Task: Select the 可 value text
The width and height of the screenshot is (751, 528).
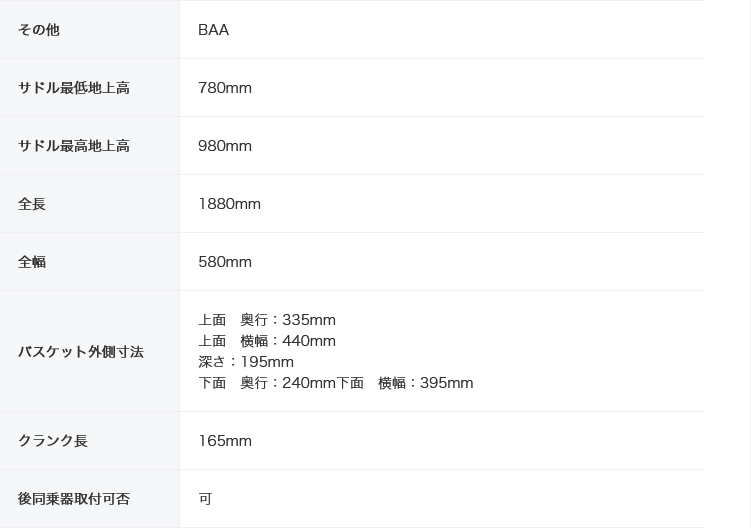Action: pyautogui.click(x=205, y=499)
